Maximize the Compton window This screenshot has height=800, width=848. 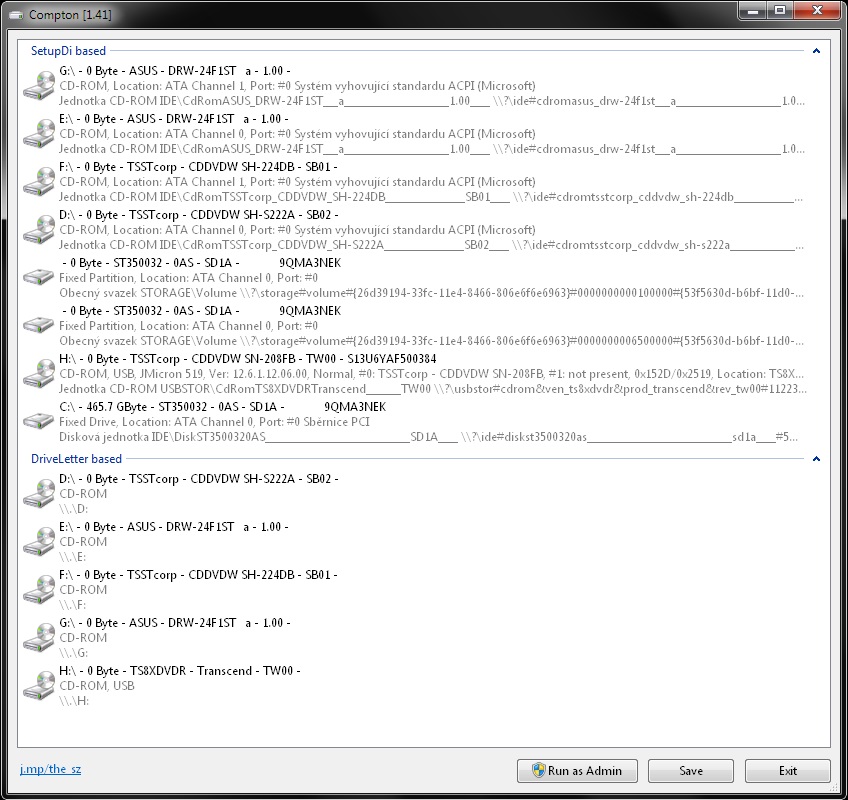(779, 11)
